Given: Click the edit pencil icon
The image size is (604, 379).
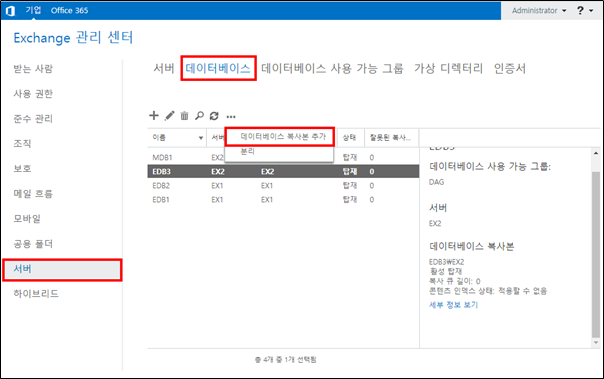Looking at the screenshot, I should click(169, 116).
